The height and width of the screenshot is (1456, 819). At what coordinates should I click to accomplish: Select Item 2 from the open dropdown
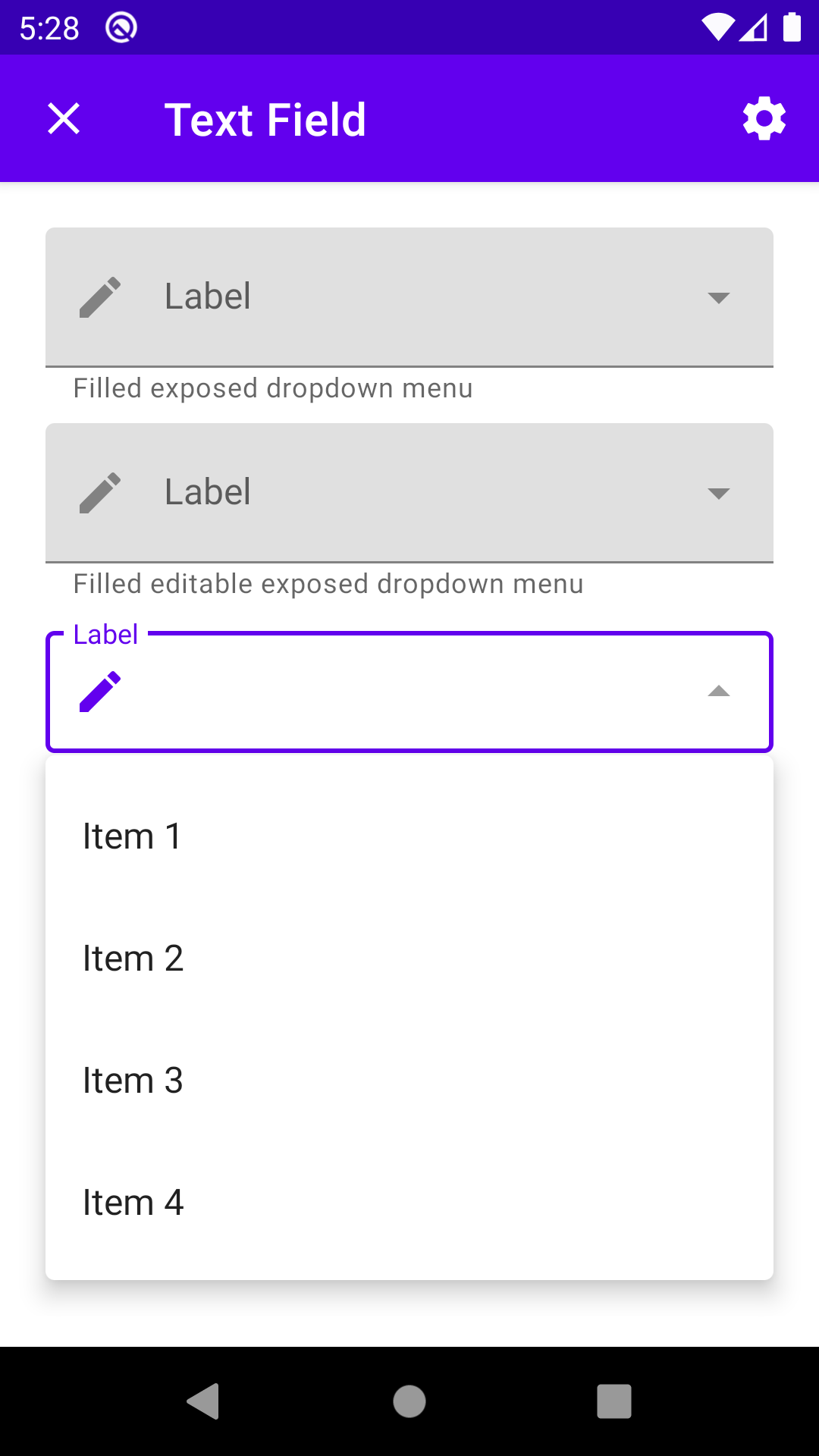133,957
